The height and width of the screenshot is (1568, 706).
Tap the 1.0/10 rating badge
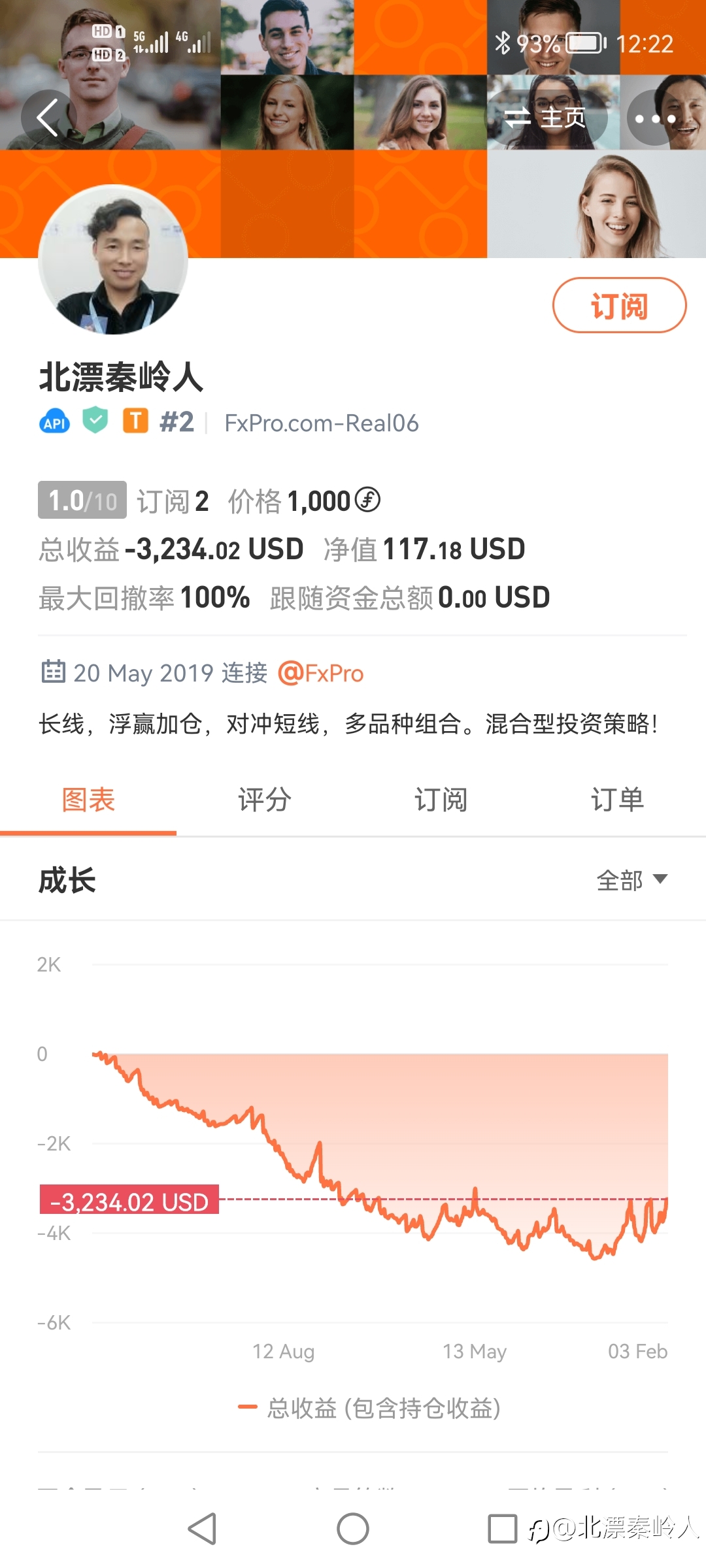pos(82,500)
